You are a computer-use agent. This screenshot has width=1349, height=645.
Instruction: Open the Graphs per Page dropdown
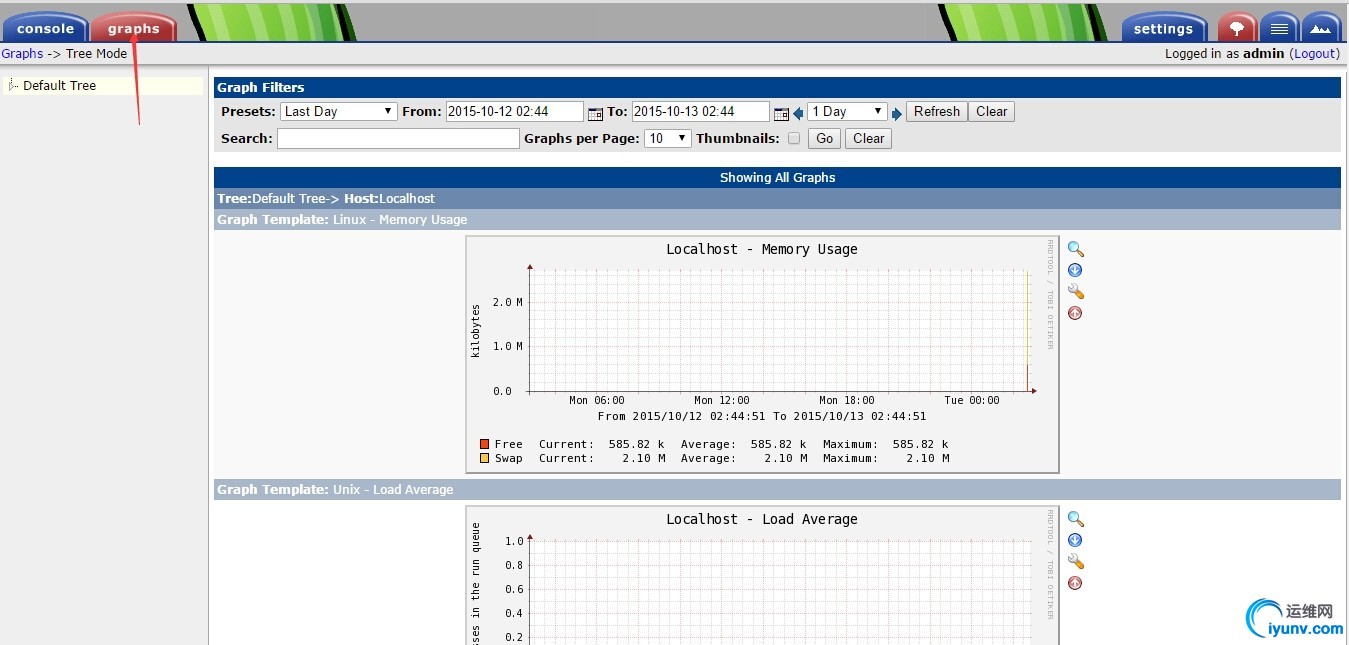(x=668, y=139)
